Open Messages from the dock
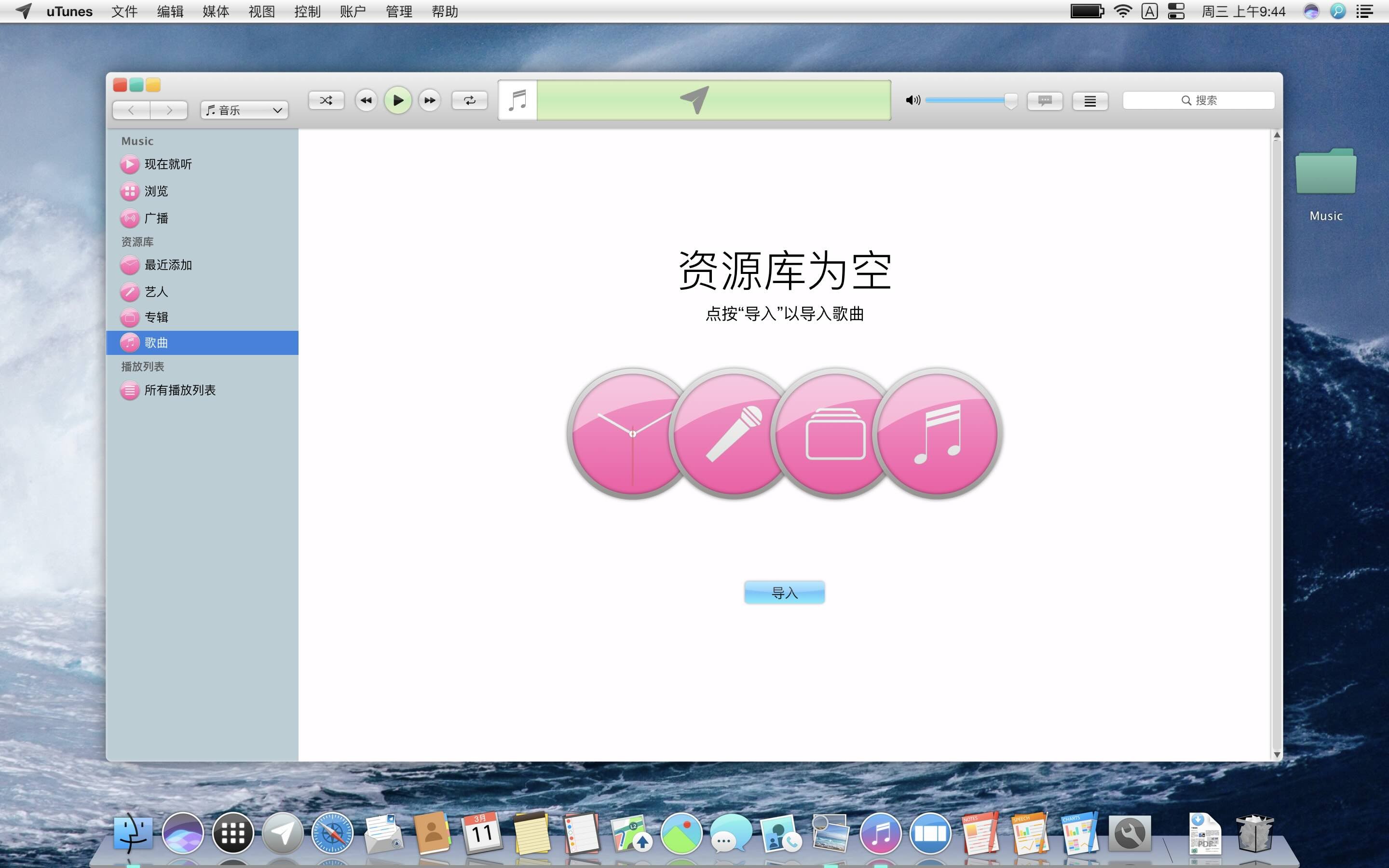The height and width of the screenshot is (868, 1389). click(731, 833)
